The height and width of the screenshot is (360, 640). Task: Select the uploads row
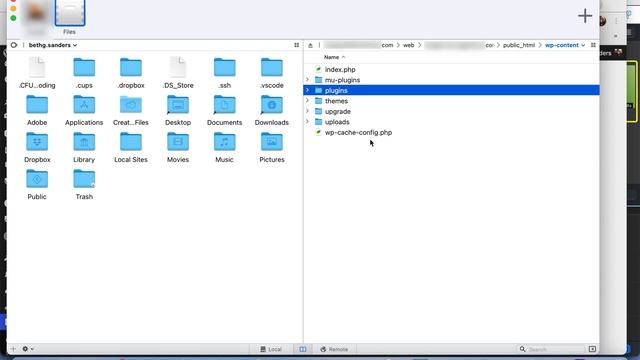451,122
